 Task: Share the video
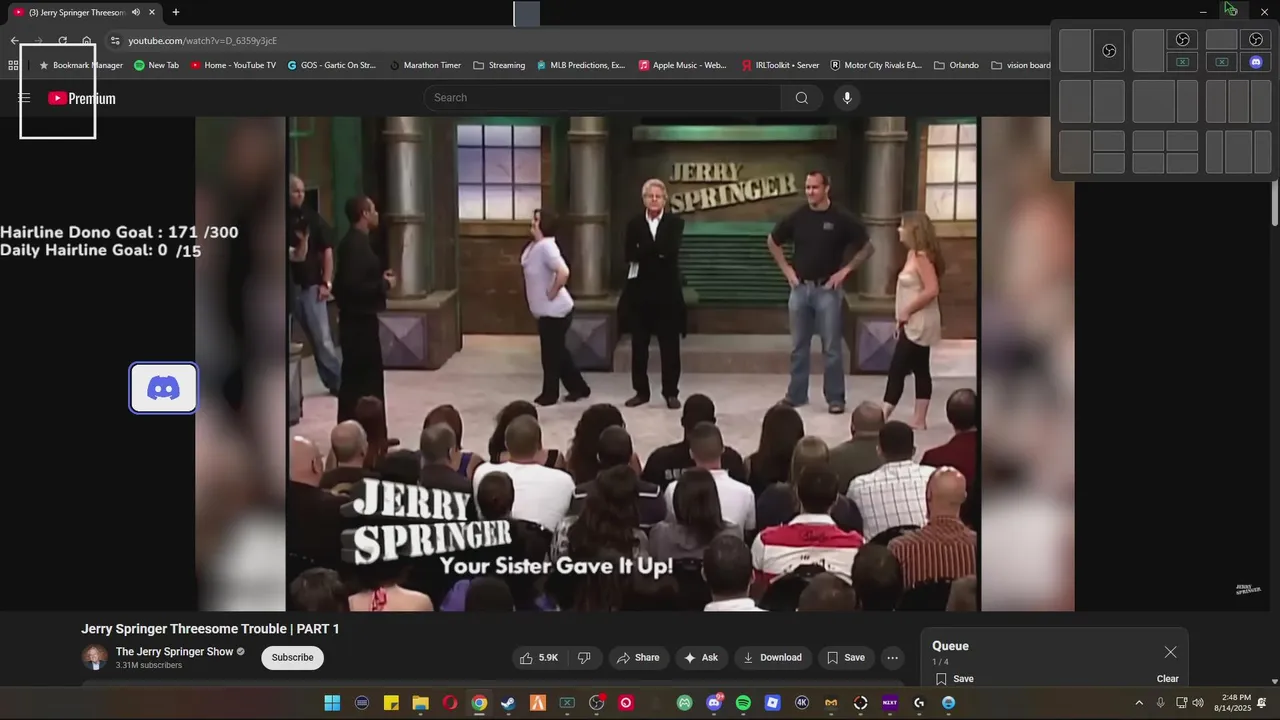tap(638, 658)
